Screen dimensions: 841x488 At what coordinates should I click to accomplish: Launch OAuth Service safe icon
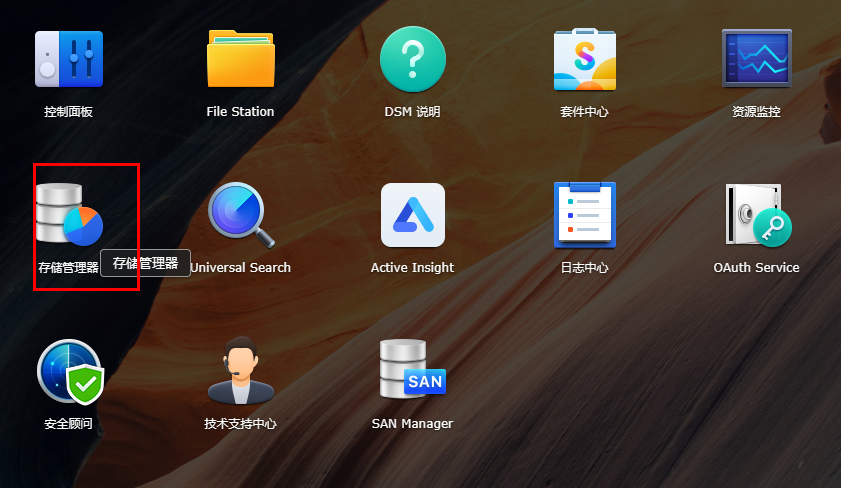(758, 215)
